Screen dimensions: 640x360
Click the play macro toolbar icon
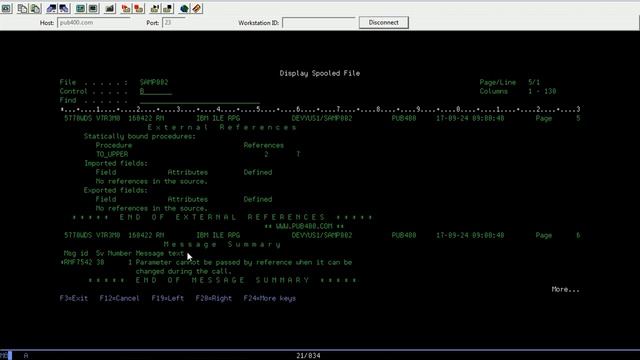(155, 8)
